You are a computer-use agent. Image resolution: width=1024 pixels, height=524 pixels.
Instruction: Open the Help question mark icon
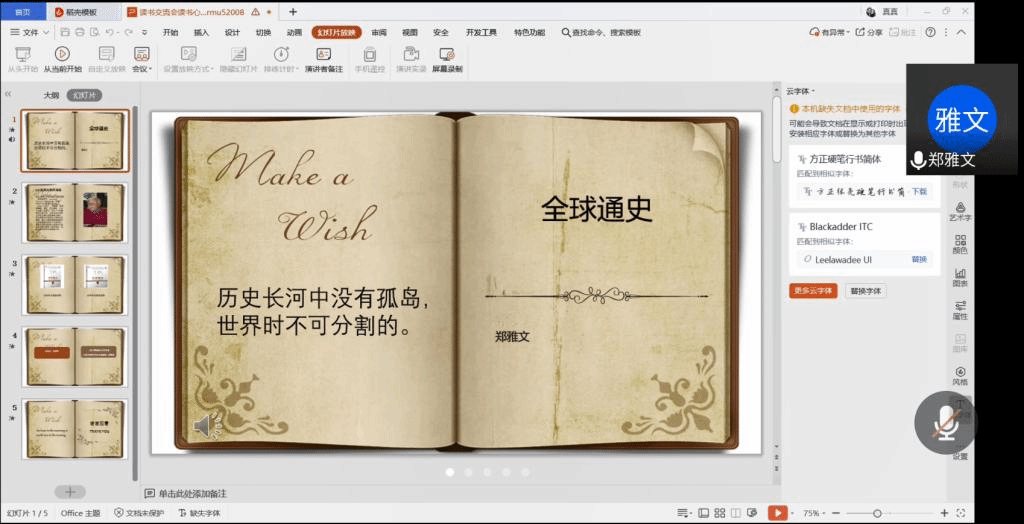pos(930,32)
